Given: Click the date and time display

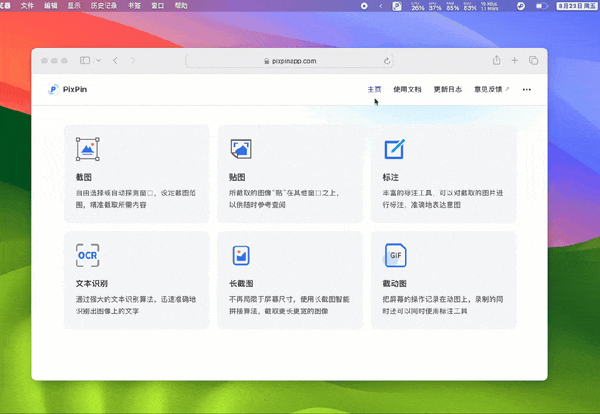Looking at the screenshot, I should click(577, 6).
